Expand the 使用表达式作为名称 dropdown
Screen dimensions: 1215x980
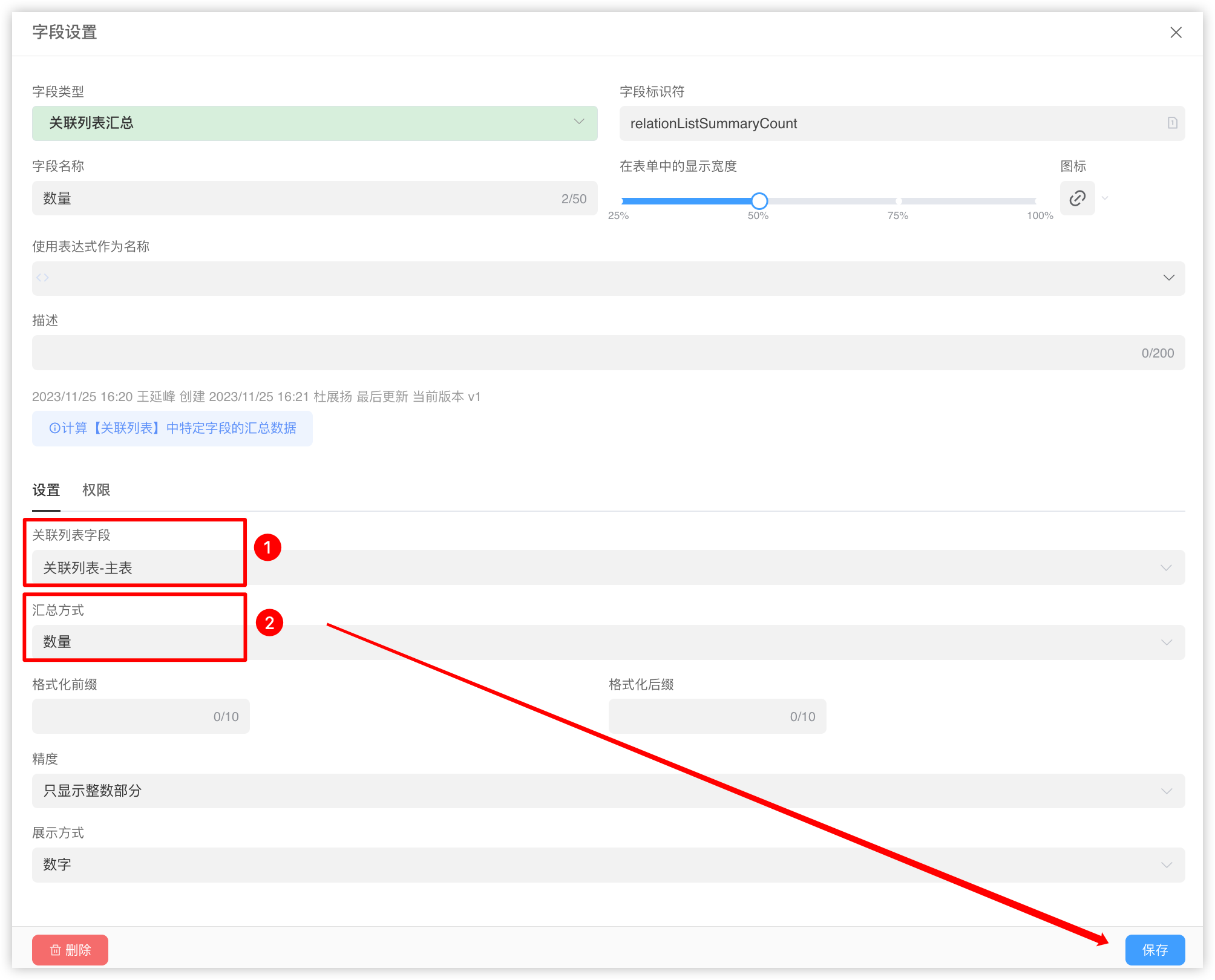[x=1168, y=278]
